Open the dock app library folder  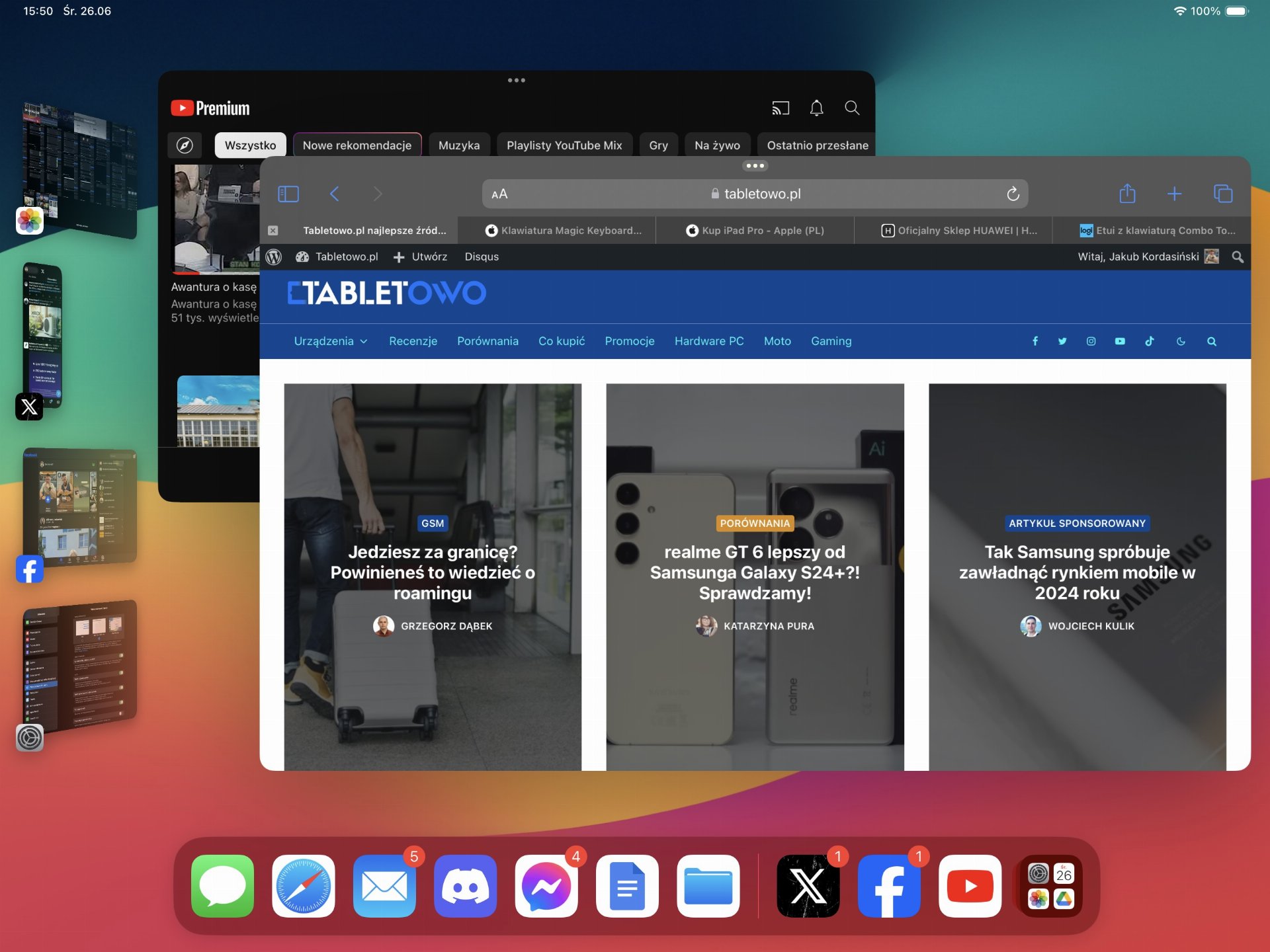pyautogui.click(x=1051, y=887)
